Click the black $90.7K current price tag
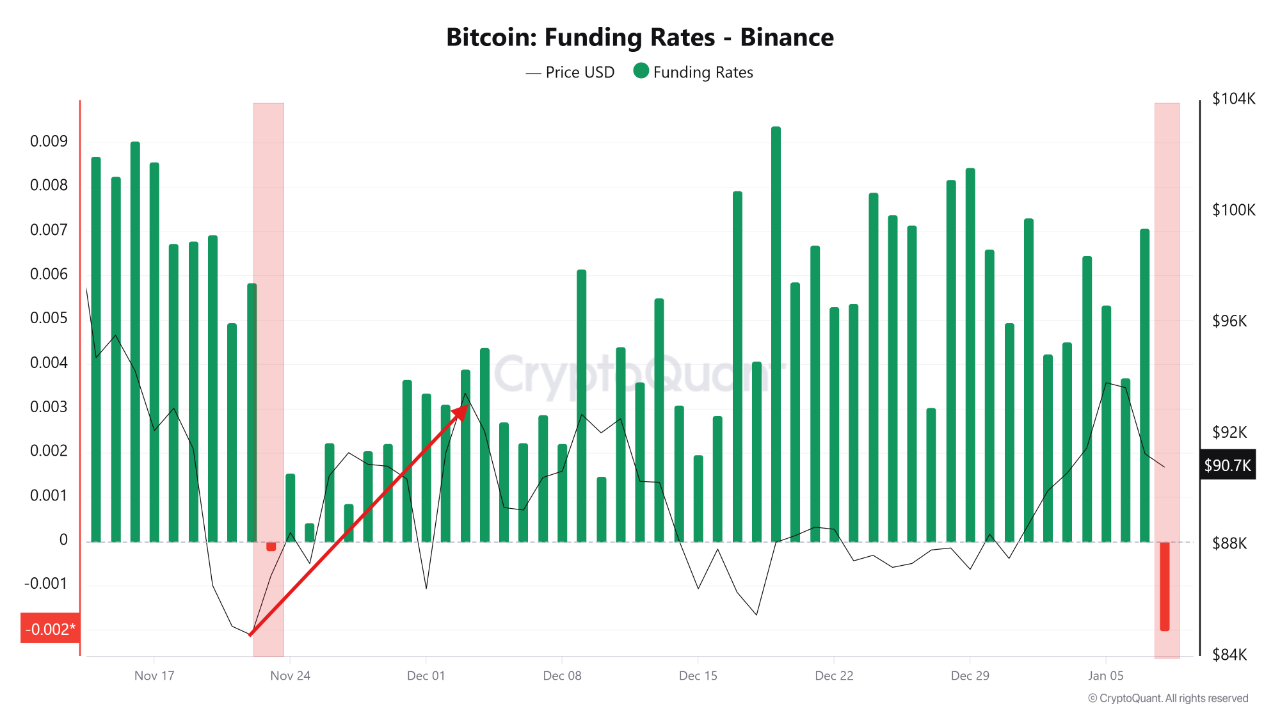The image size is (1280, 720). pyautogui.click(x=1227, y=465)
